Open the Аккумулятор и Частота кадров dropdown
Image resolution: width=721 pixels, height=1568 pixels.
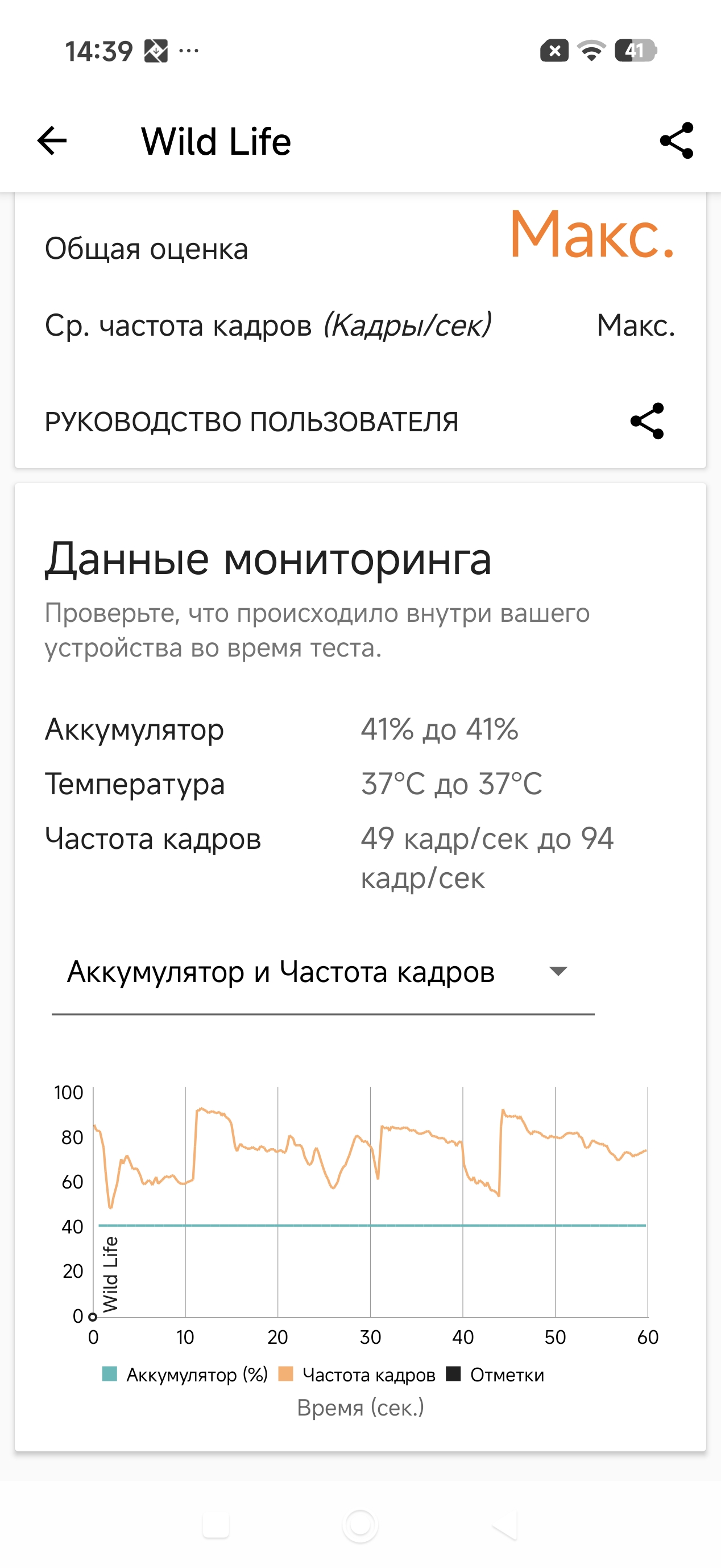pos(281,972)
